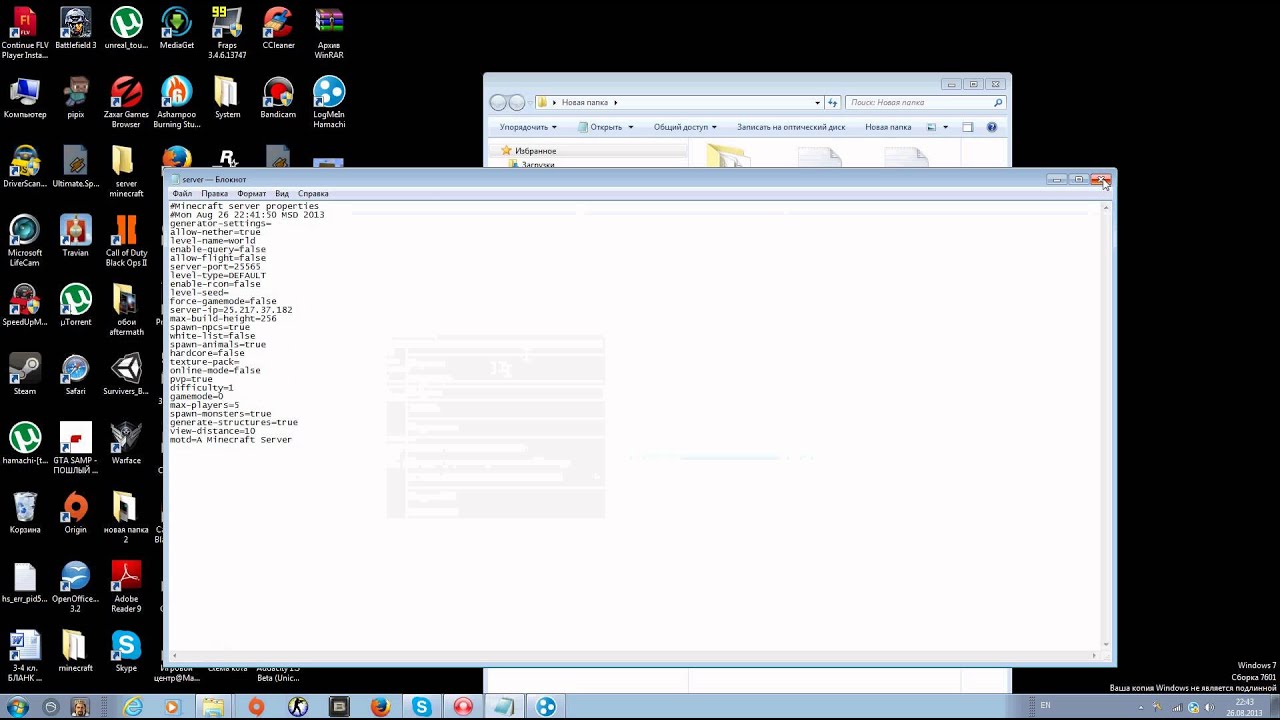Image resolution: width=1280 pixels, height=720 pixels.
Task: Open the Safari desktop icon
Action: click(75, 375)
